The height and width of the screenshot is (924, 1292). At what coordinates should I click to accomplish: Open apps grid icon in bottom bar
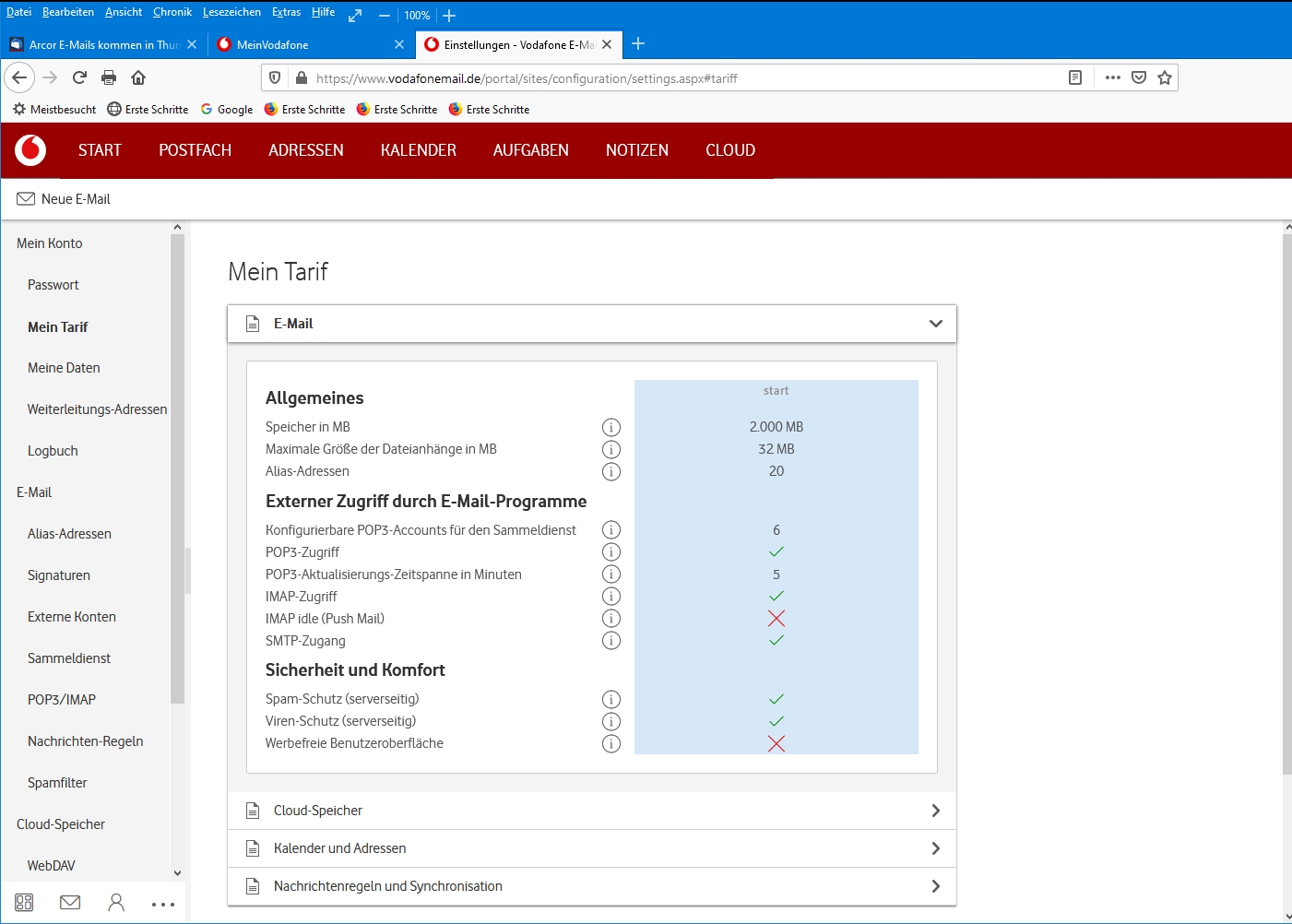coord(24,903)
